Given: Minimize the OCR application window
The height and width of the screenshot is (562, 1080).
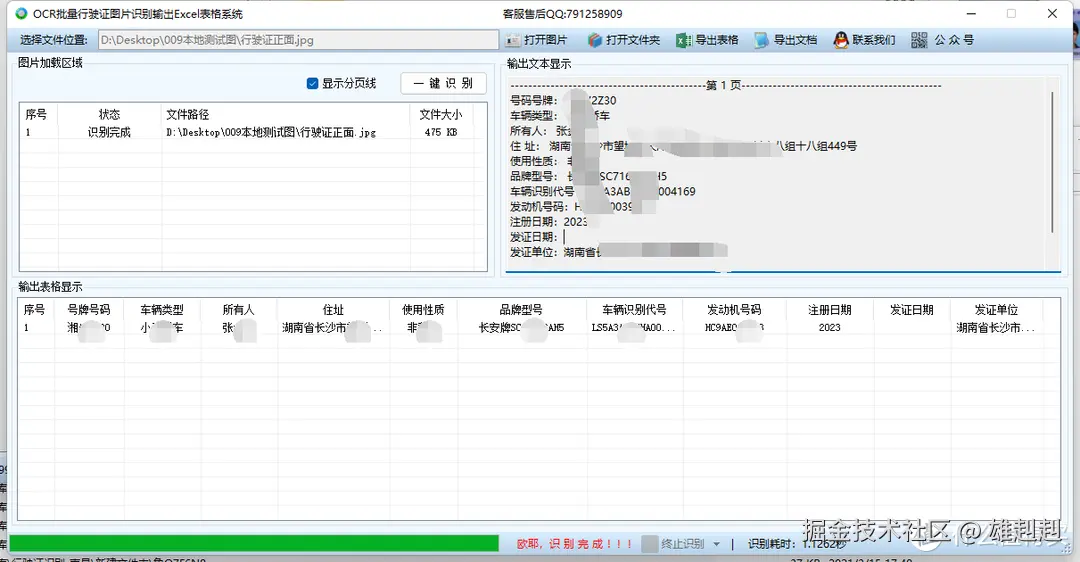Looking at the screenshot, I should (x=971, y=14).
